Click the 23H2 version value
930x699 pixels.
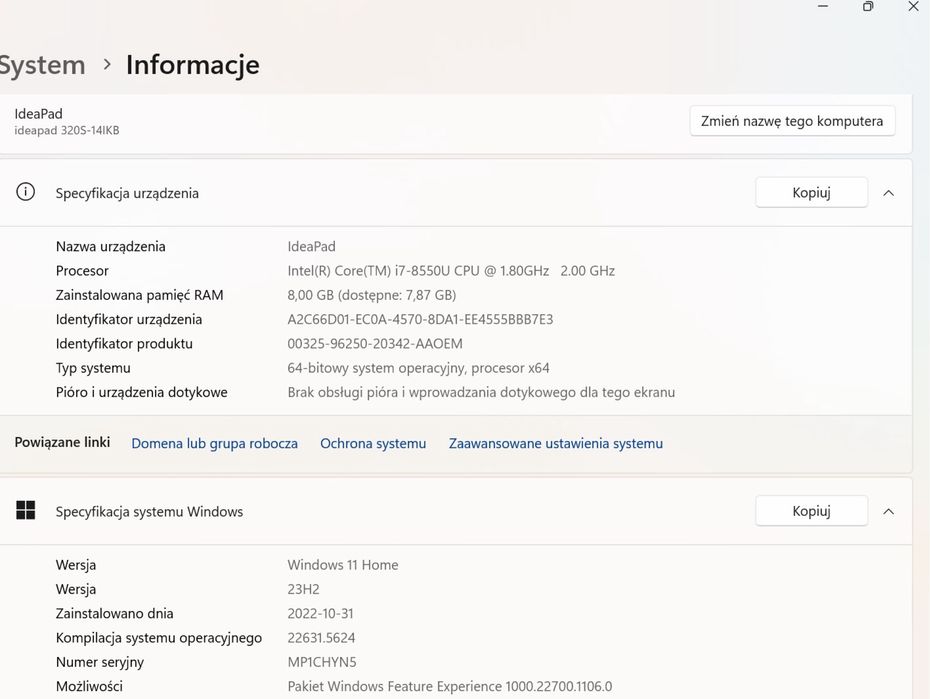(x=304, y=589)
